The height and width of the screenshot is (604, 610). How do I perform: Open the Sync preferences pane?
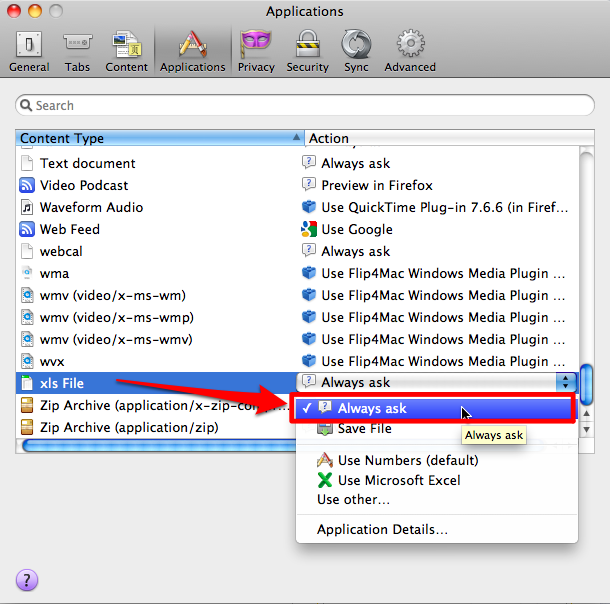point(355,51)
